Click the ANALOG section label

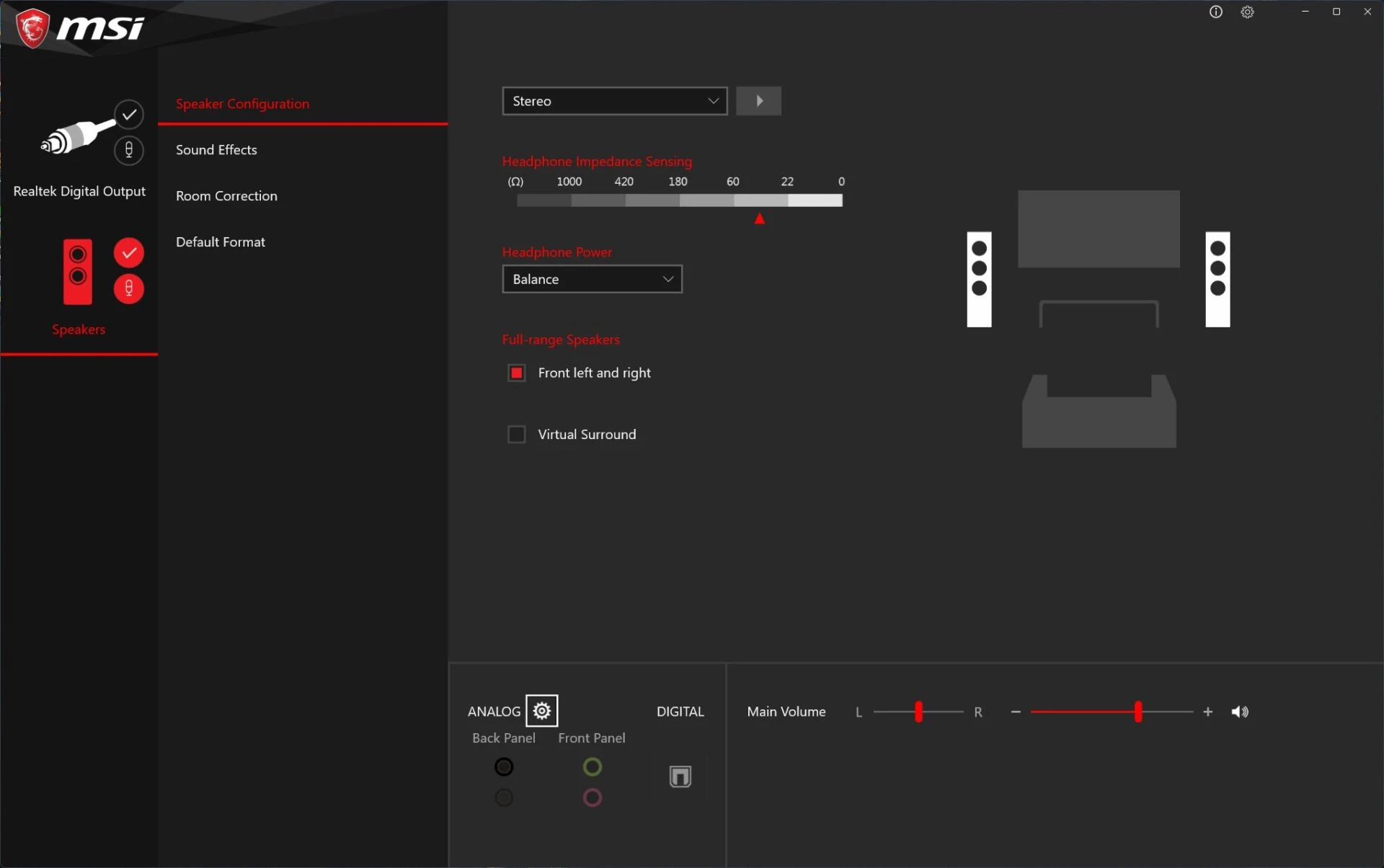click(x=494, y=712)
